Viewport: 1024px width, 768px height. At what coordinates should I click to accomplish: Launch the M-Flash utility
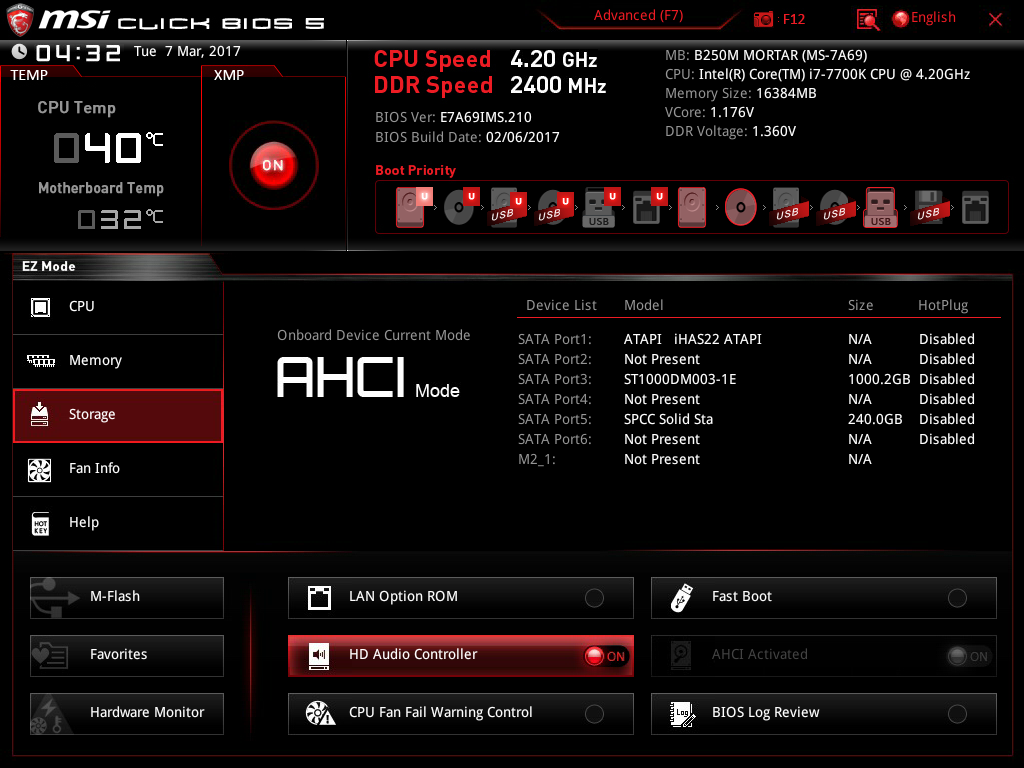[127, 597]
